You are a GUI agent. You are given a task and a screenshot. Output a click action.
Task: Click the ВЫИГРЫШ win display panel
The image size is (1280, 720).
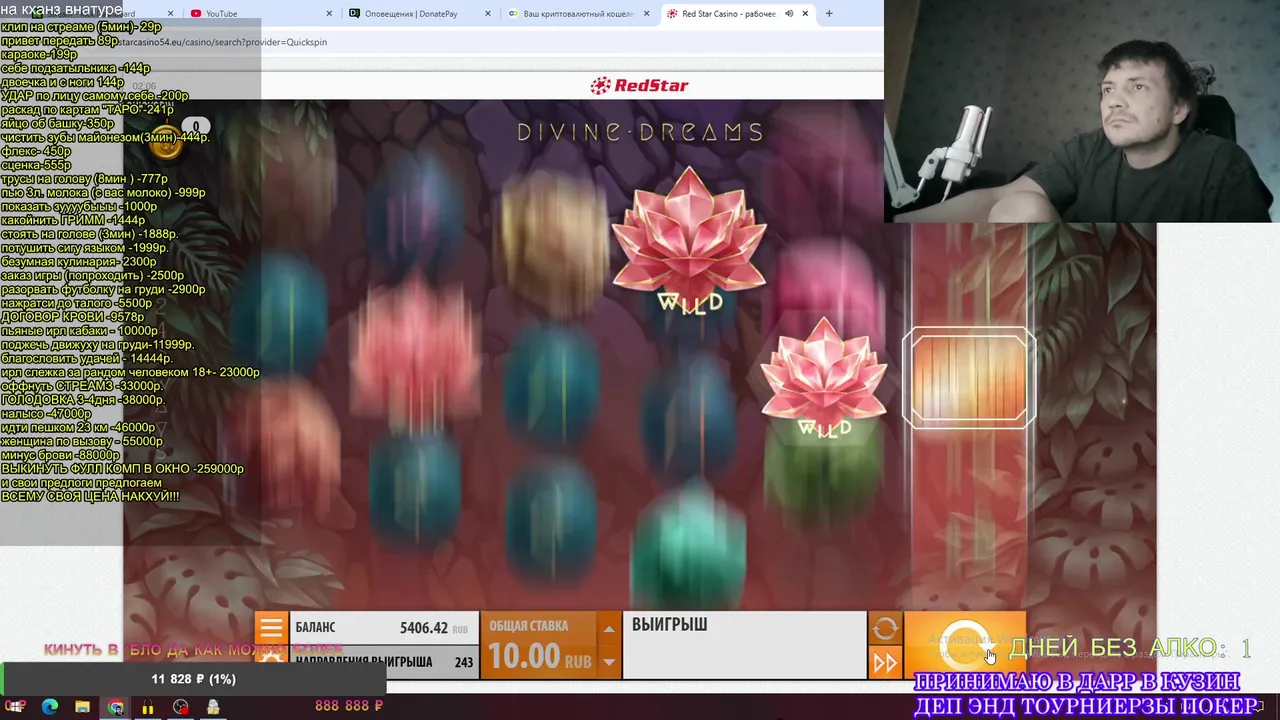click(x=744, y=645)
